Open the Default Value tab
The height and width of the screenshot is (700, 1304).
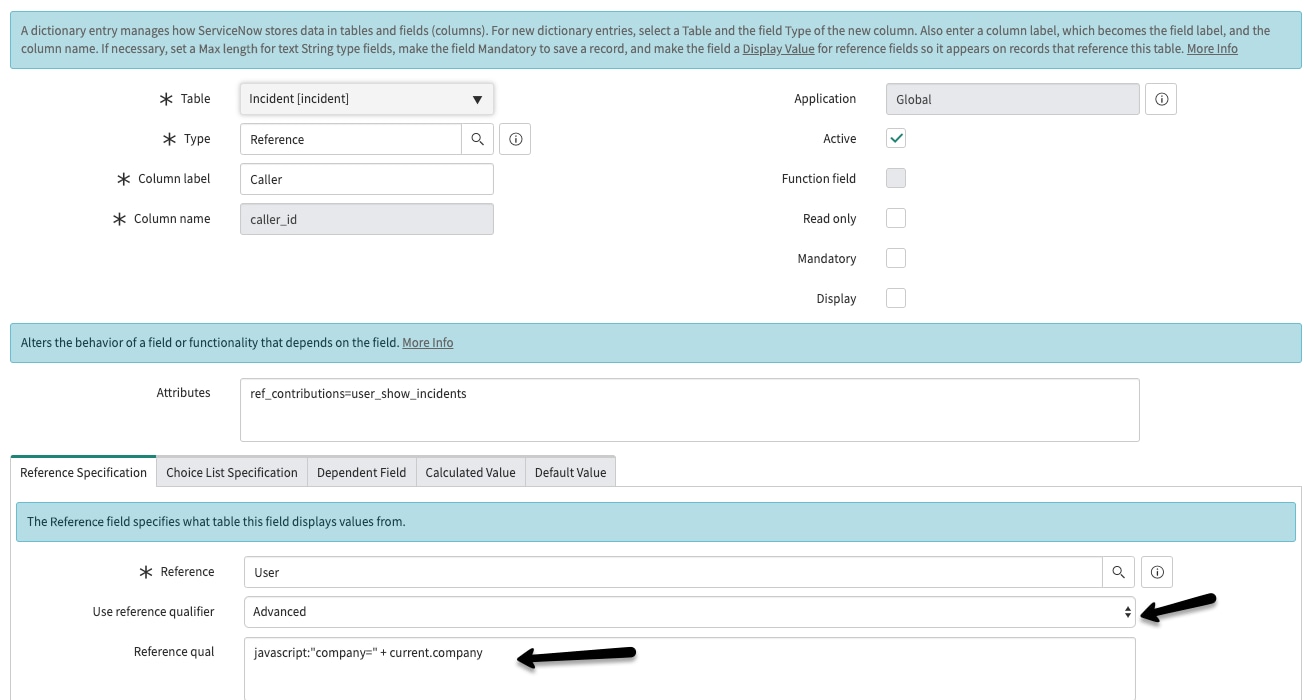tap(570, 471)
